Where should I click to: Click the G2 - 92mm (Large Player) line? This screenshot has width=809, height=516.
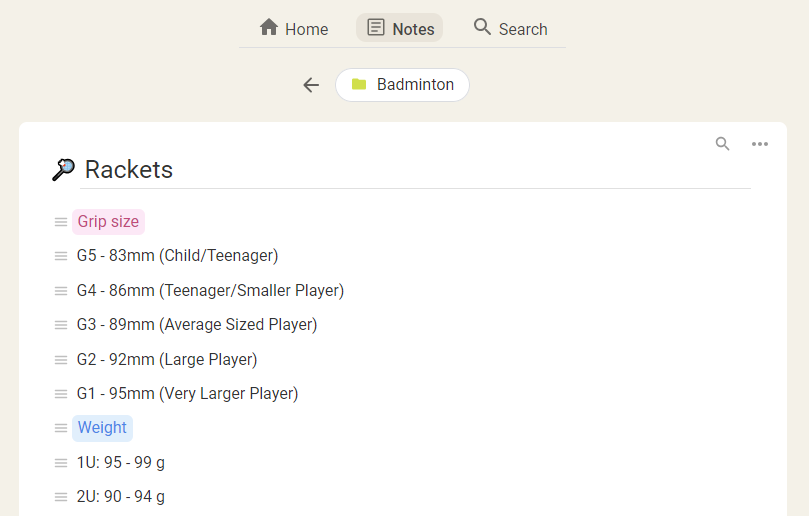coord(167,360)
